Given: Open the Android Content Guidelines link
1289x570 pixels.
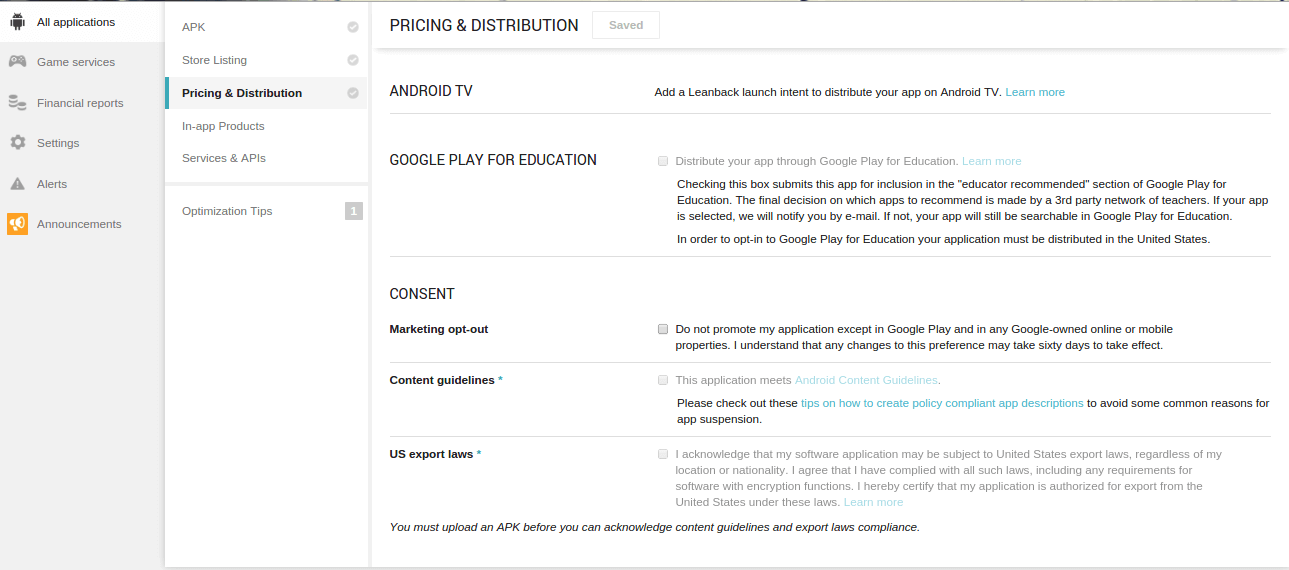Looking at the screenshot, I should click(x=866, y=380).
